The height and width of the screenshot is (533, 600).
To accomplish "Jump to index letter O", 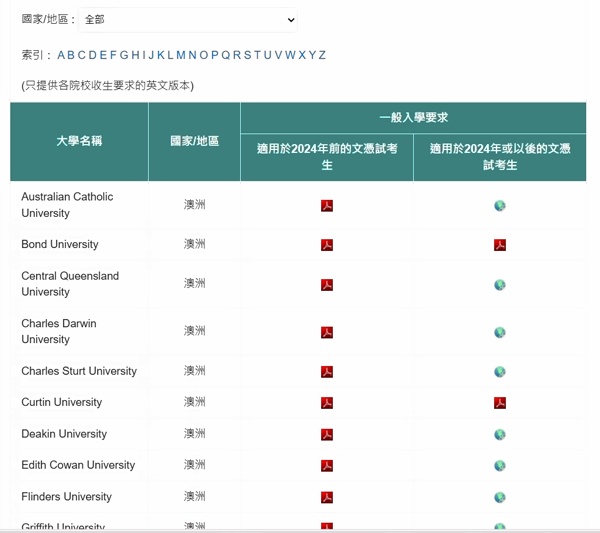I will (204, 55).
